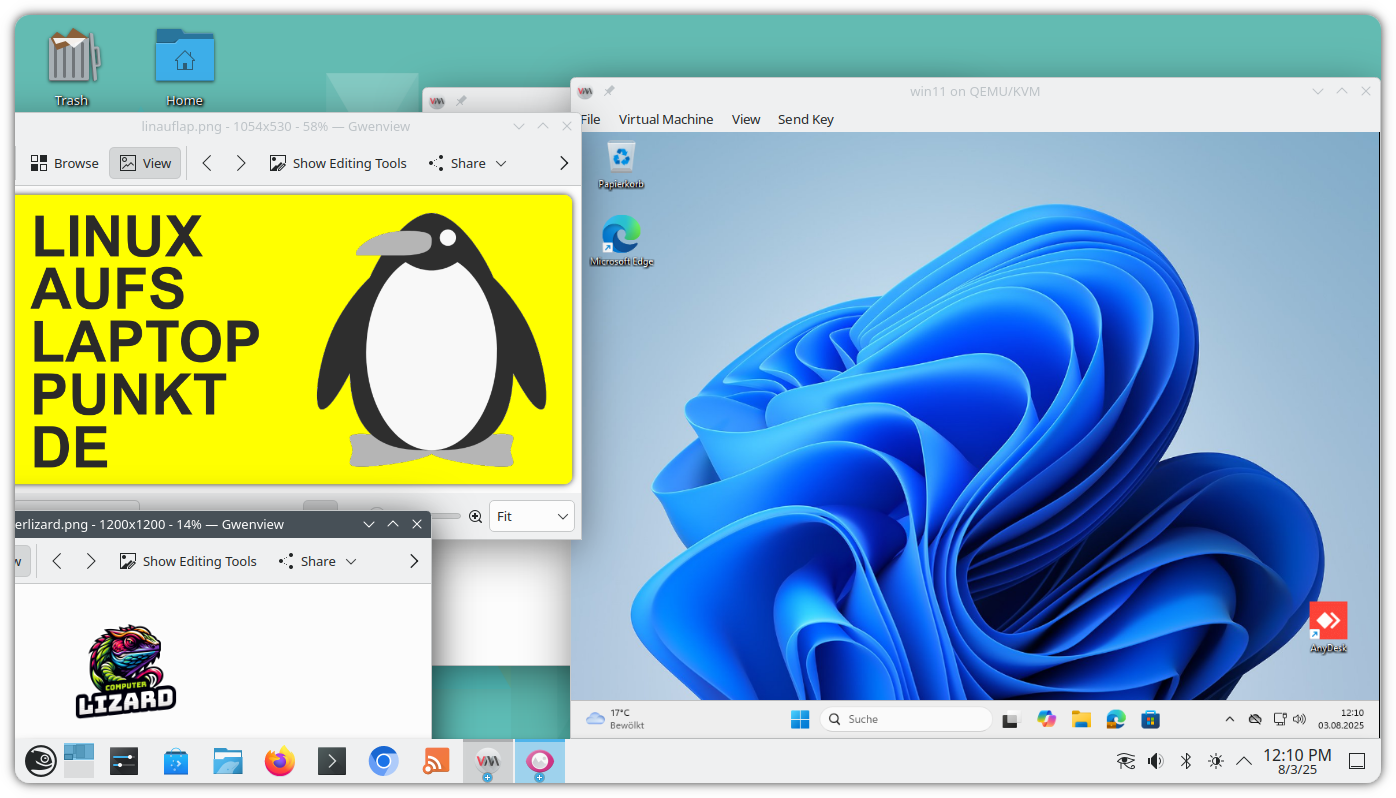1396x798 pixels.
Task: Open the Share dropdown in Gwenview
Action: (x=466, y=163)
